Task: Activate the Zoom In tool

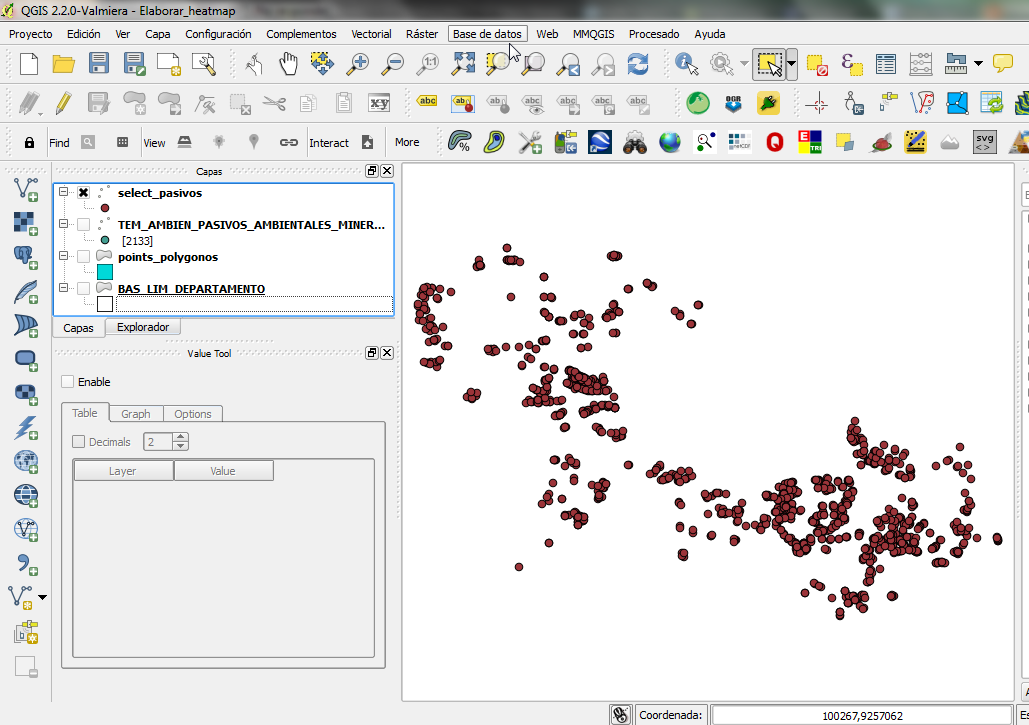Action: [x=358, y=64]
